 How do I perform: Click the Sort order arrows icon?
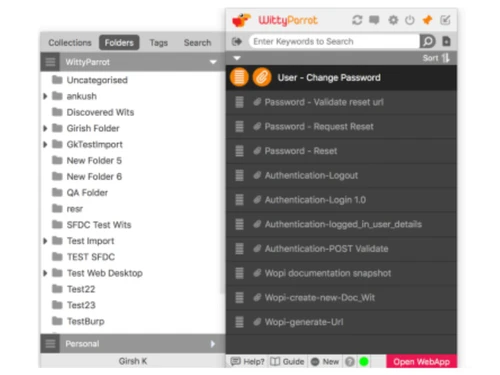pos(446,58)
